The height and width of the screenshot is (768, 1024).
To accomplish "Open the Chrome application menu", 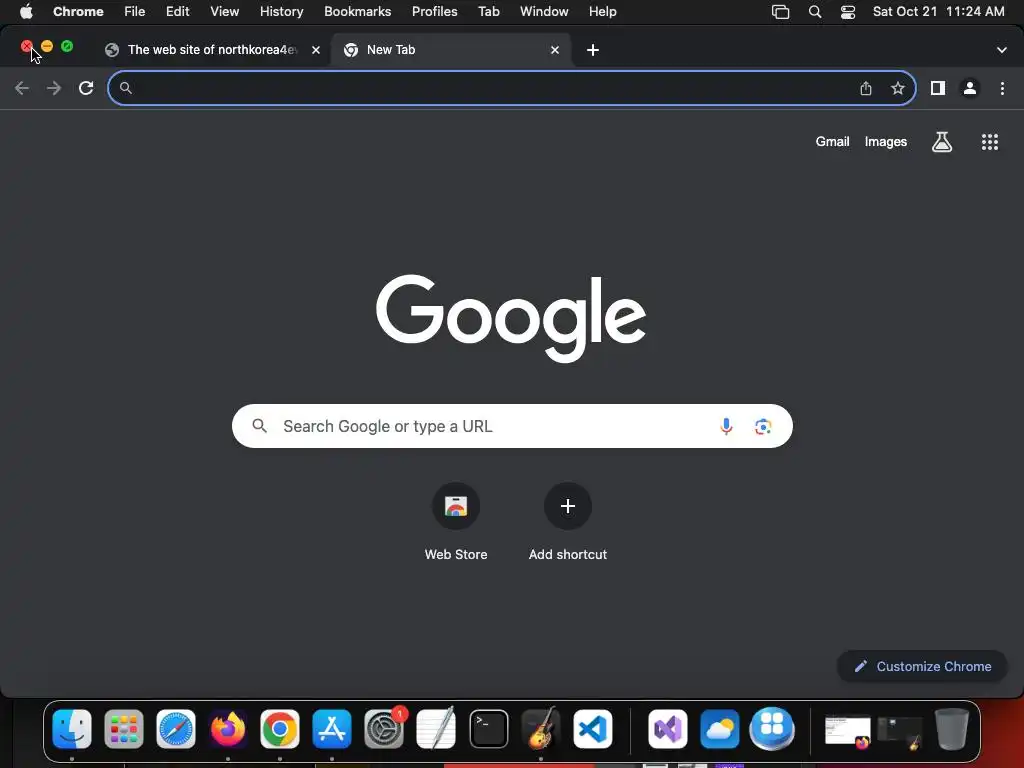I will pos(78,12).
